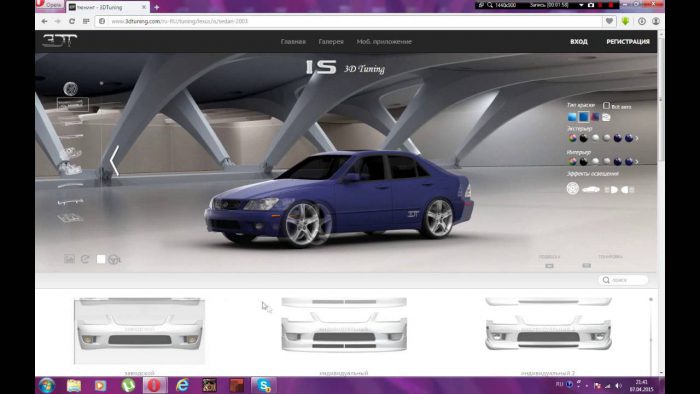Image resolution: width=700 pixels, height=394 pixels.
Task: Choose black interior color ball
Action: [x=583, y=162]
